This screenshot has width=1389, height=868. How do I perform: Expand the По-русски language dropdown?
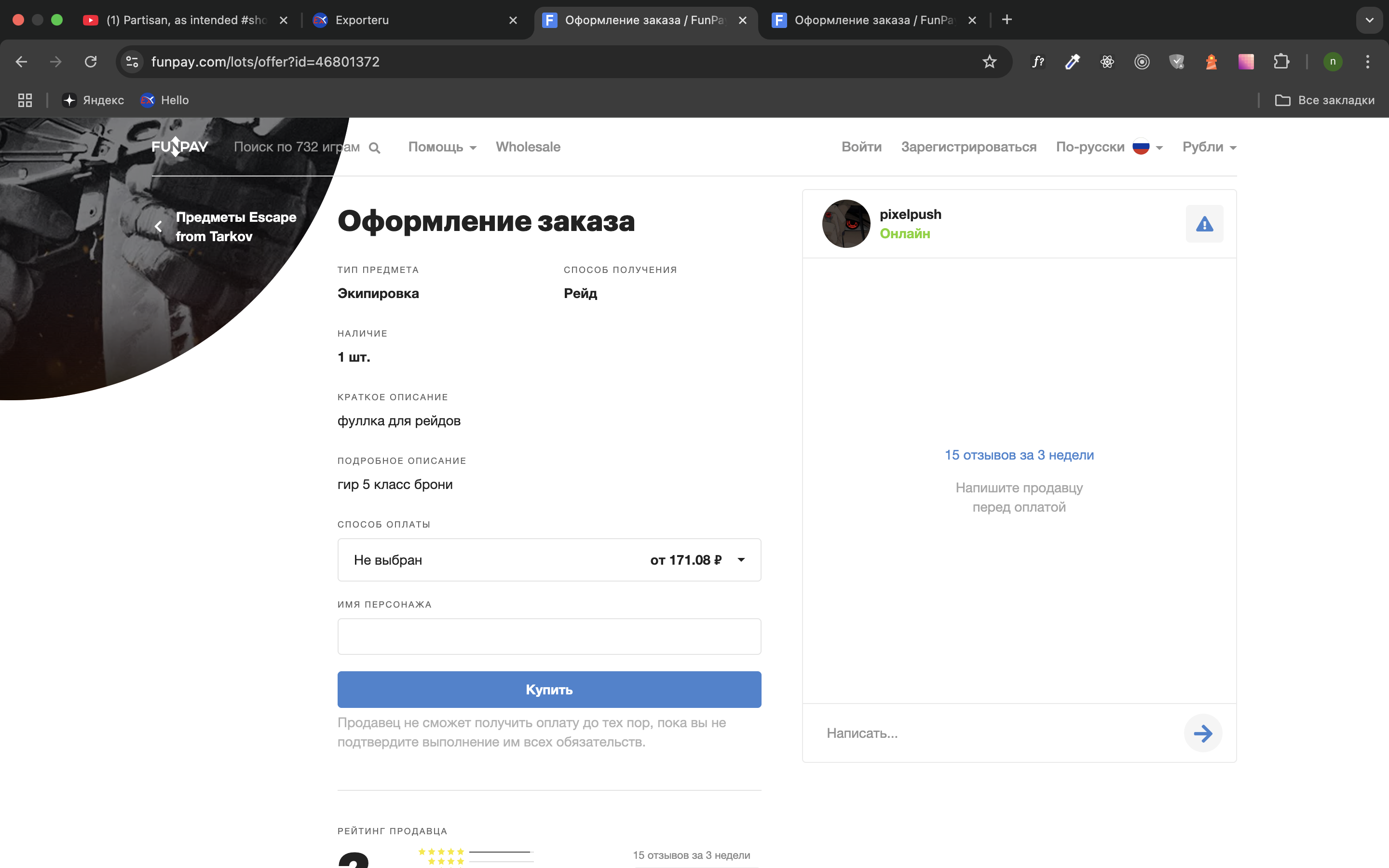(x=1109, y=147)
